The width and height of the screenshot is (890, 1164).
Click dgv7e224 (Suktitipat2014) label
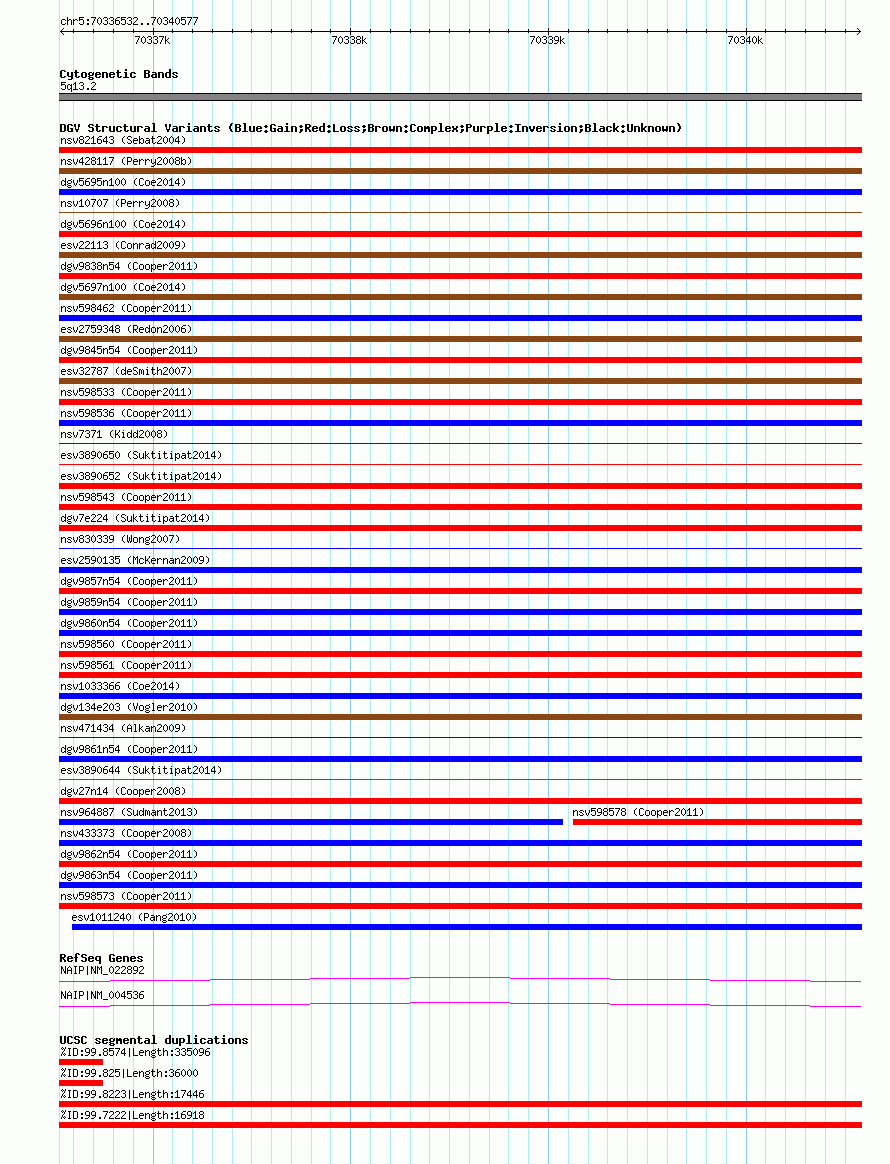click(135, 518)
